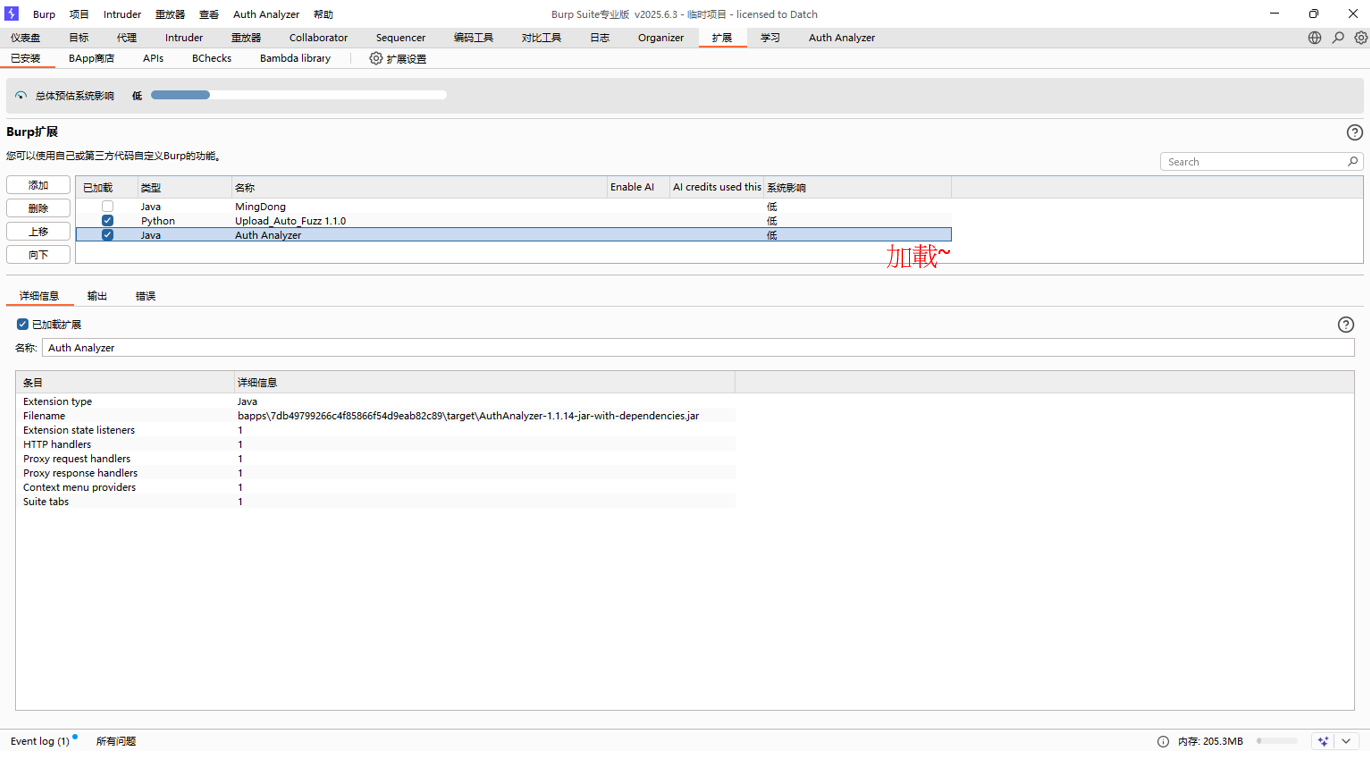Image resolution: width=1370 pixels, height=759 pixels.
Task: Open the settings gear icon in top bar
Action: tap(1361, 37)
